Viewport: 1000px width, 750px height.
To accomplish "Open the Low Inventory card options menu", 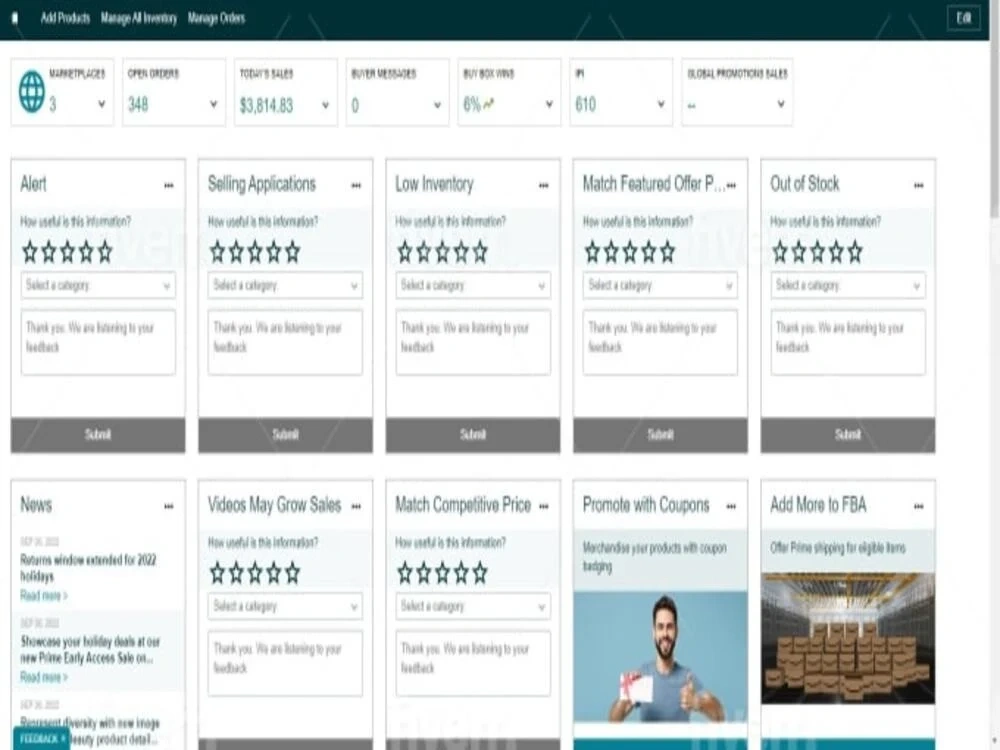I will tap(543, 186).
